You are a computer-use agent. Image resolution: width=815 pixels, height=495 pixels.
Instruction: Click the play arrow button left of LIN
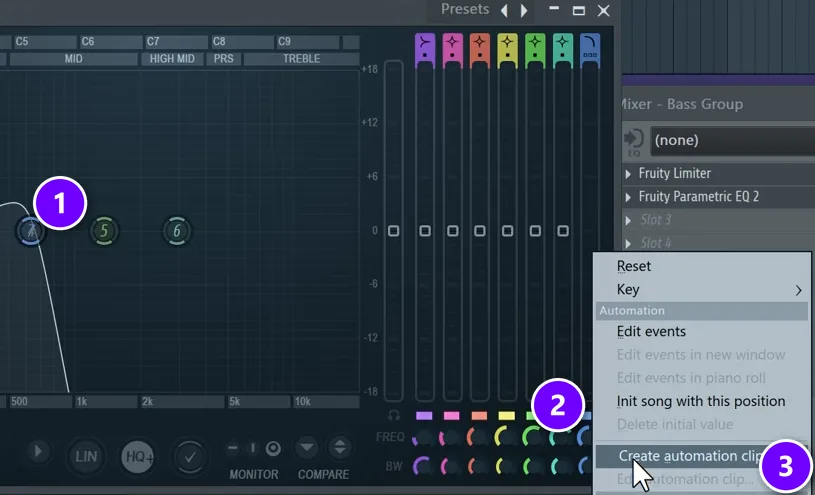(x=37, y=451)
